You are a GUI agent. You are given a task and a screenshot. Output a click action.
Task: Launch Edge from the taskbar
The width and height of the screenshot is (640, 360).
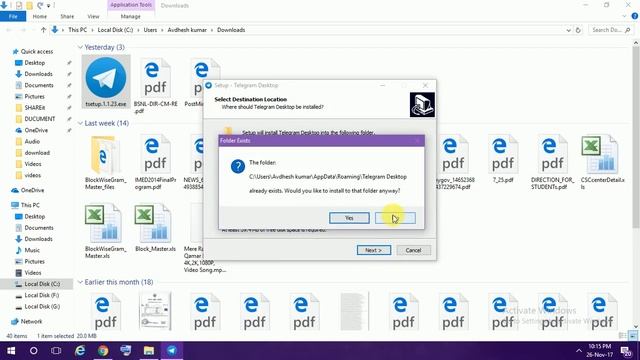click(80, 351)
